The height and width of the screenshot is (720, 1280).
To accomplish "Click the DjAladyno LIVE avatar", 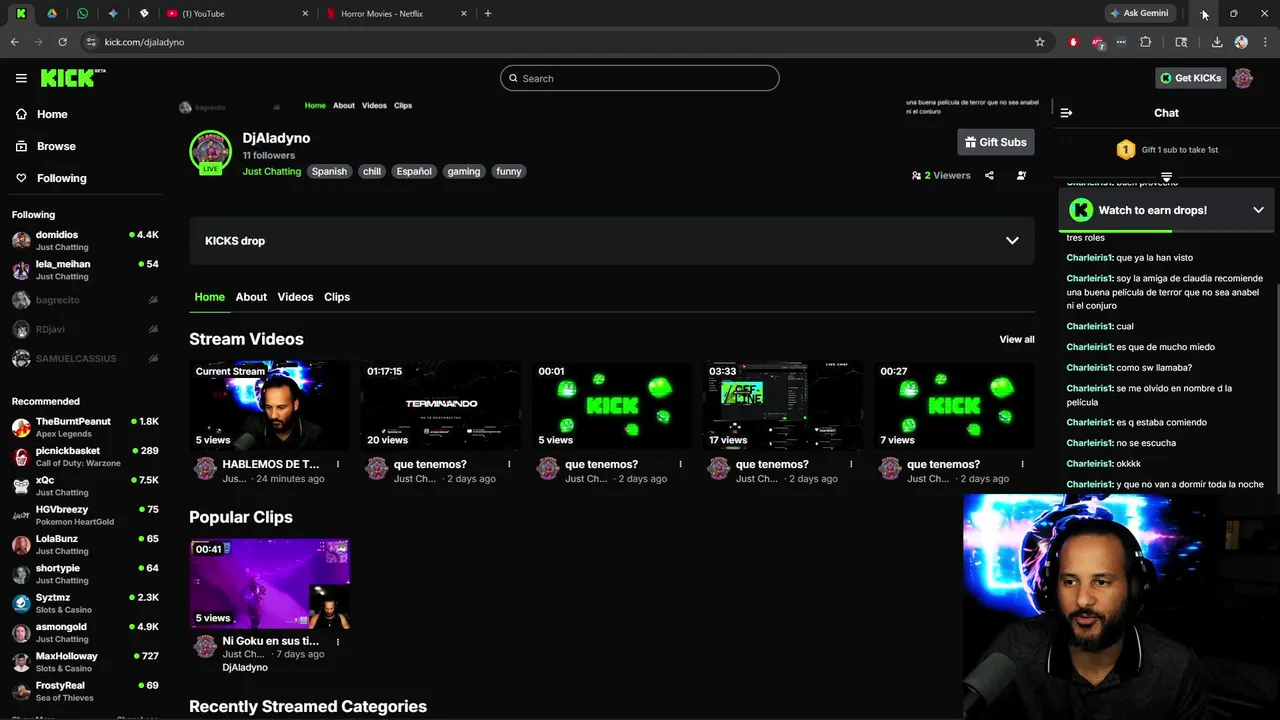I will 210,152.
